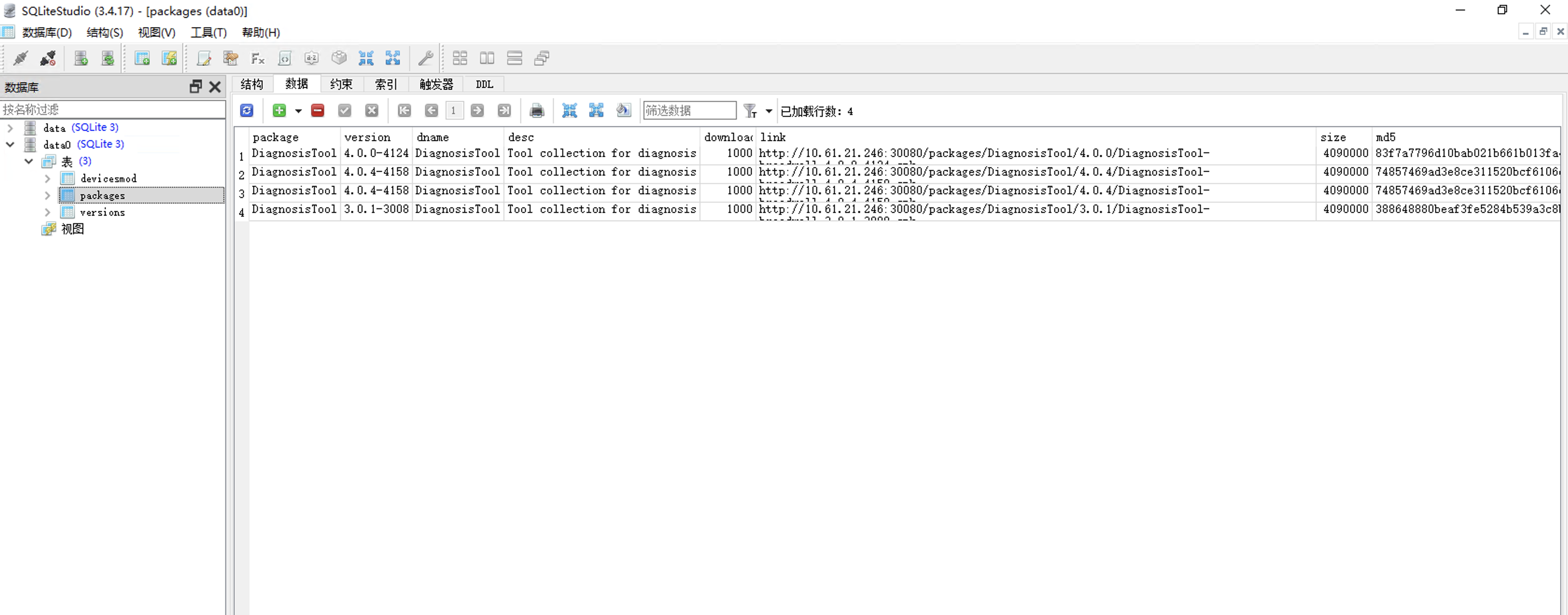Expand the data database tree node
Viewport: 1568px width, 615px height.
coord(10,128)
